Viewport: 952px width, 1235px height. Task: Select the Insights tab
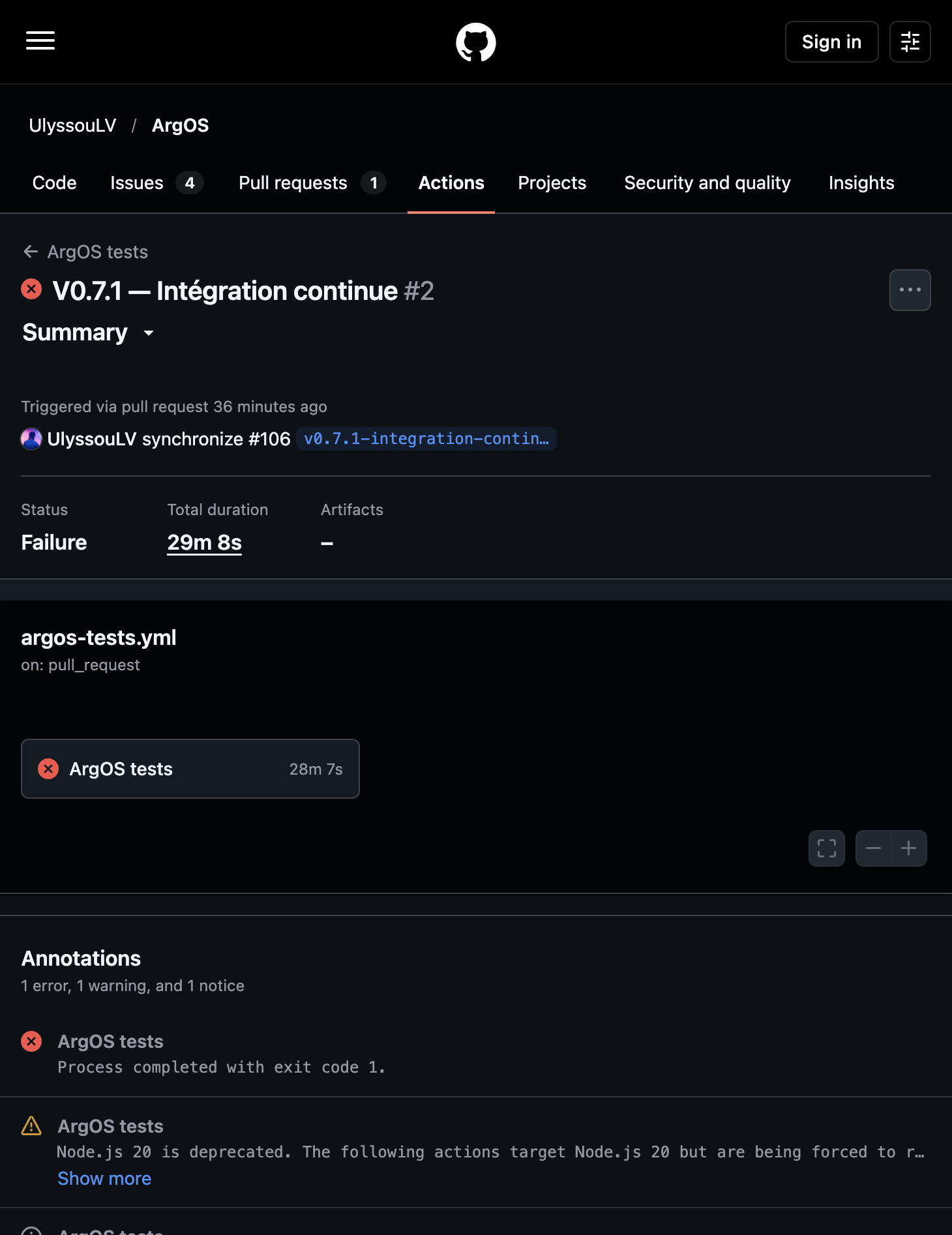[x=861, y=183]
